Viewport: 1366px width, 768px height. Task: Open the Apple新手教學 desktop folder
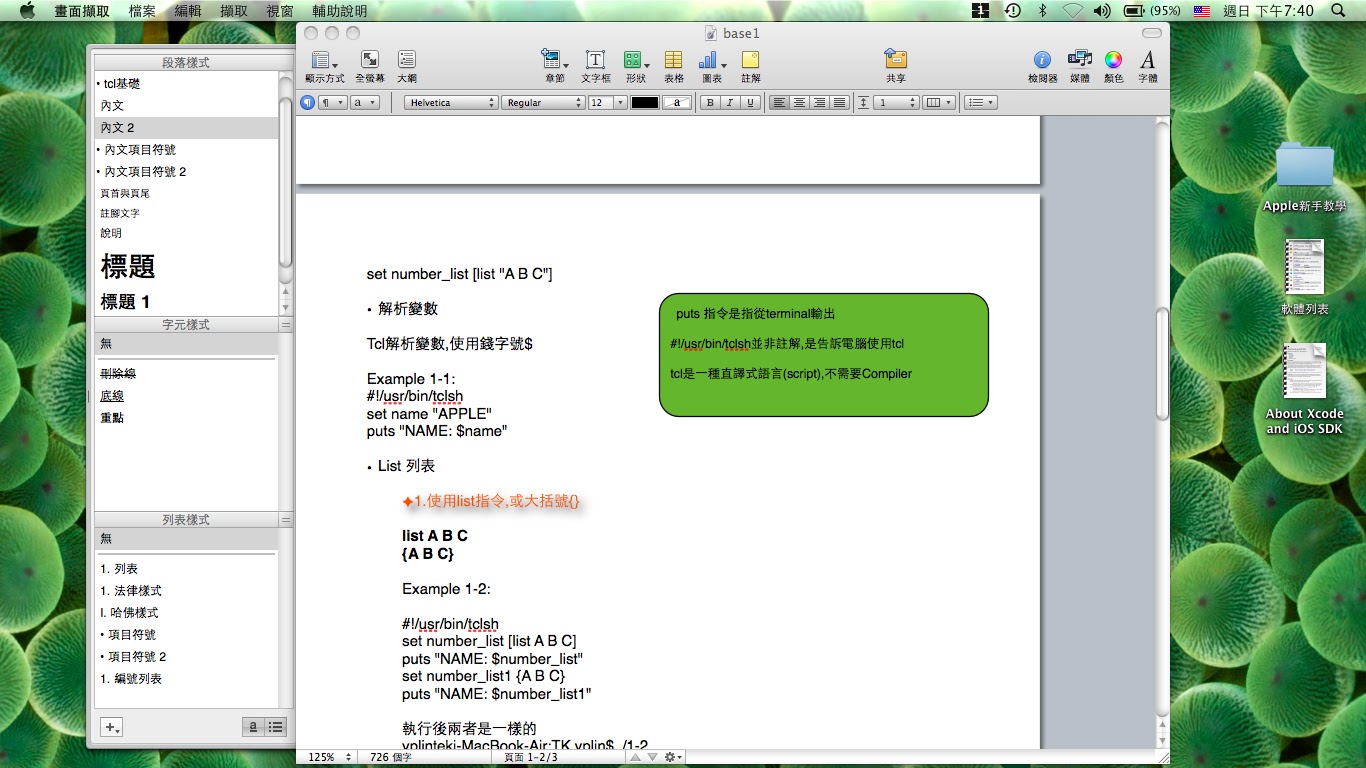click(x=1304, y=177)
